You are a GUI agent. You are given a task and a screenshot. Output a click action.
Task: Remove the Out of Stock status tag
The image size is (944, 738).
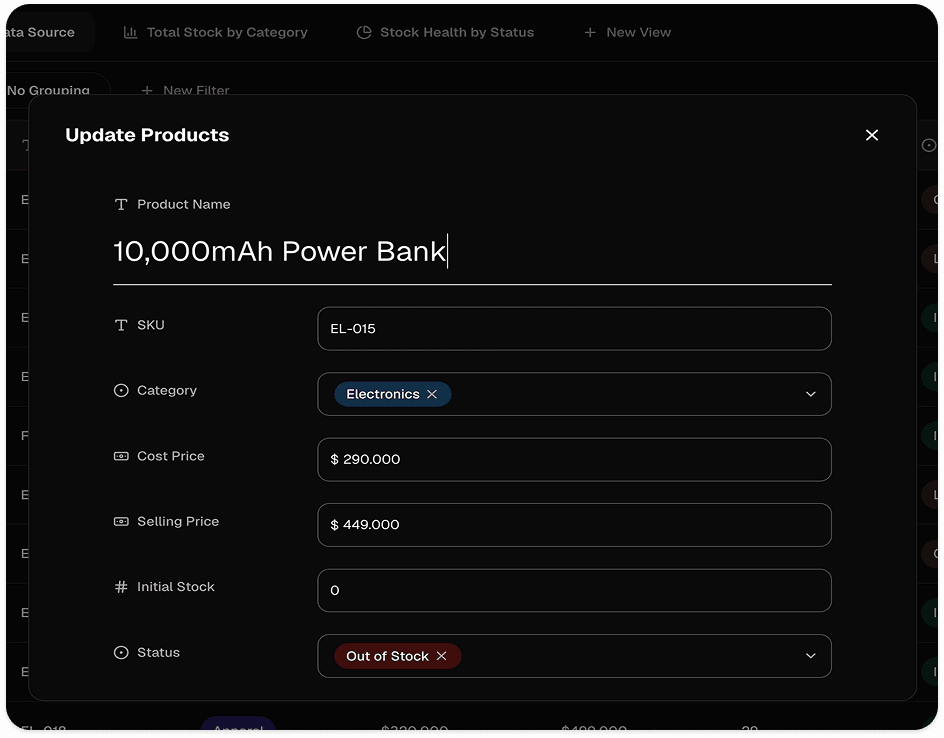pyautogui.click(x=441, y=656)
